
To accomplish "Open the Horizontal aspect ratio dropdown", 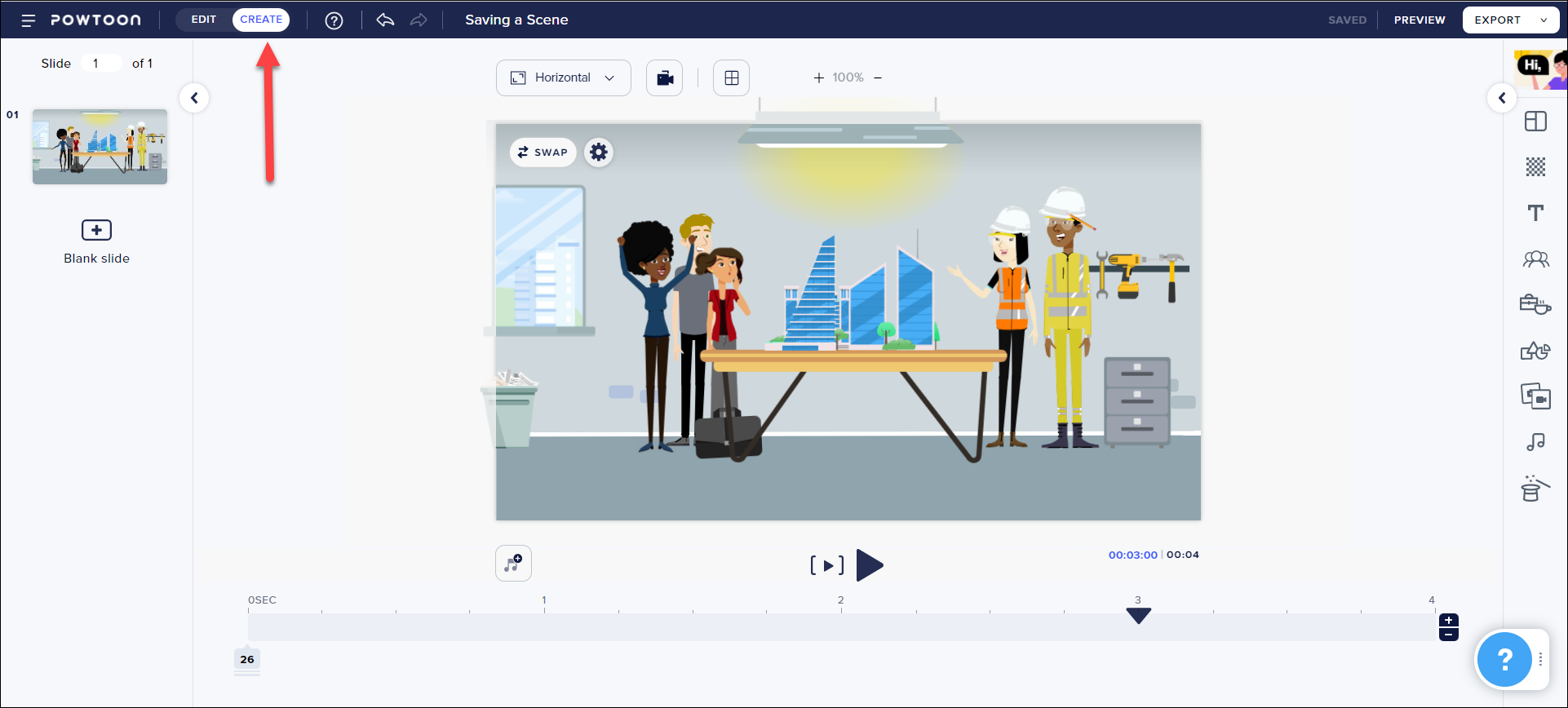I will tap(564, 77).
